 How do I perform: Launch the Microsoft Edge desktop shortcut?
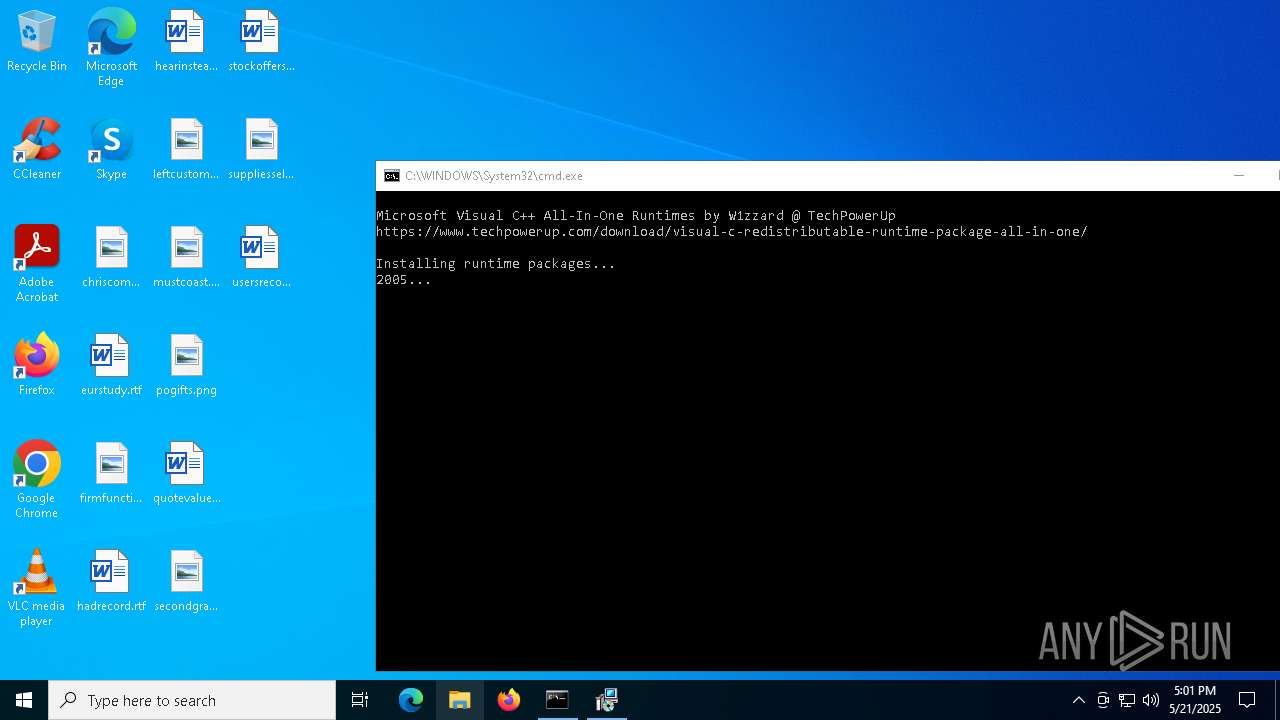(x=111, y=48)
